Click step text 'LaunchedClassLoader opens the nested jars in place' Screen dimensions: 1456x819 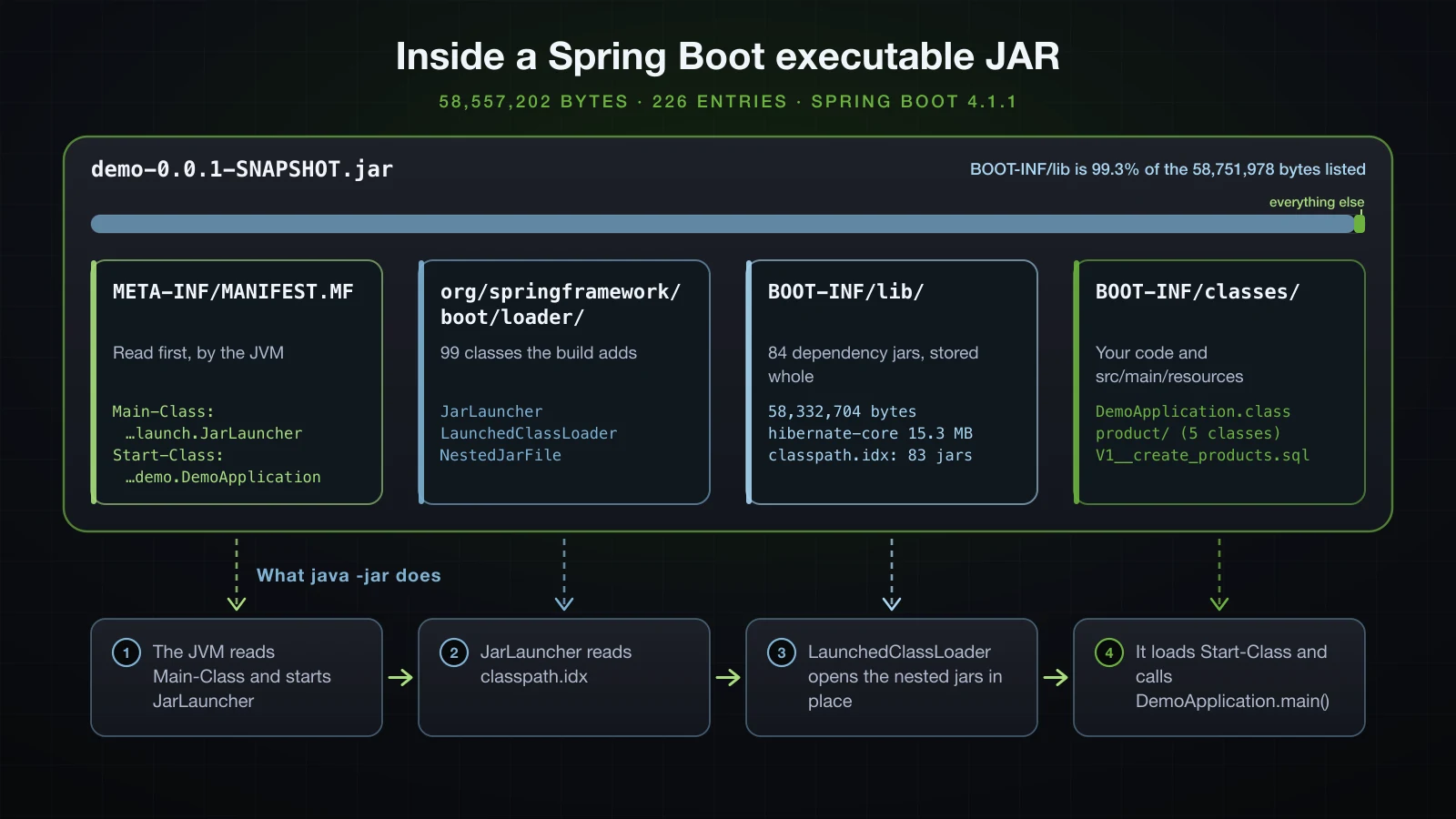(905, 677)
